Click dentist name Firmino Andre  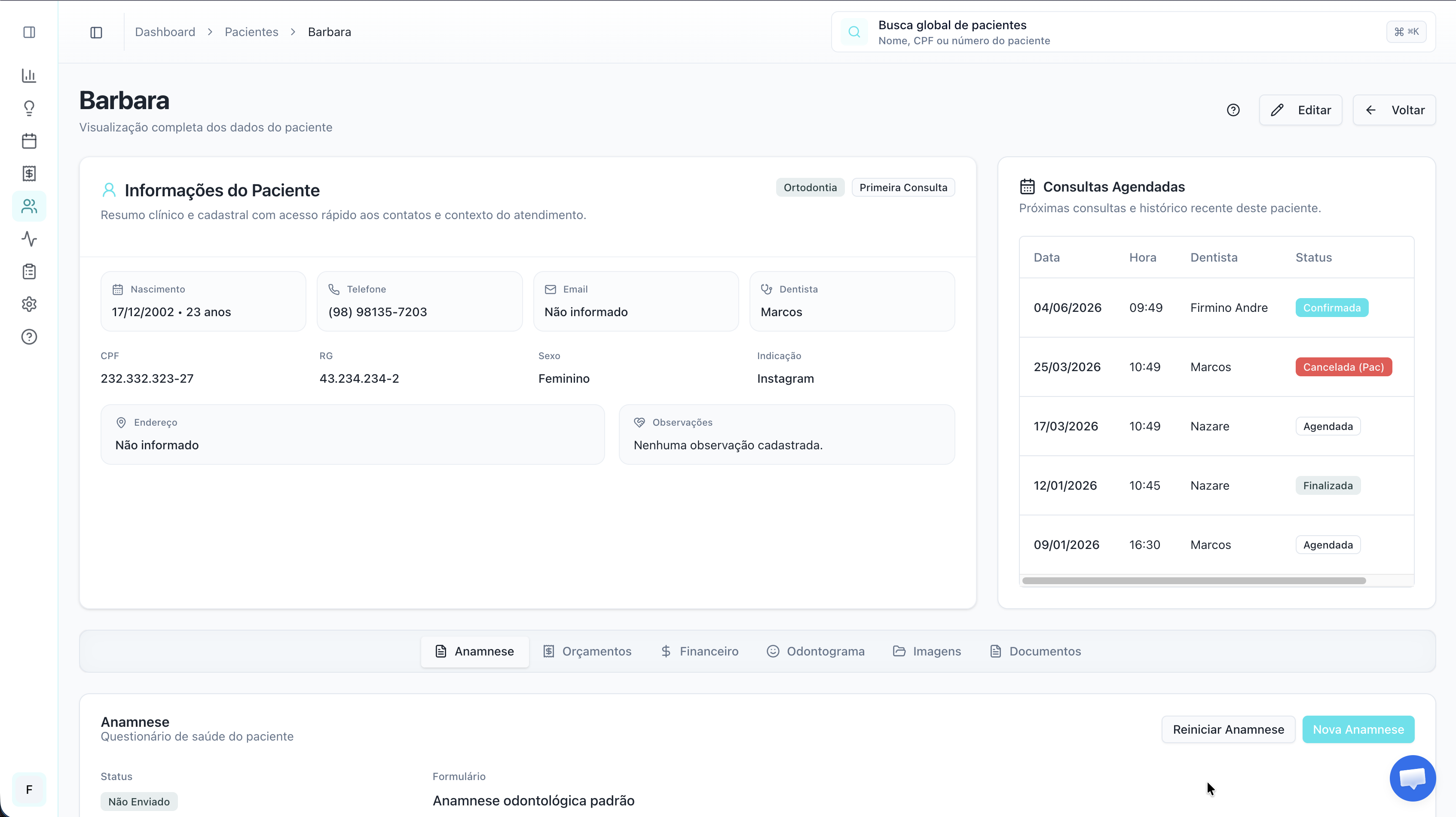click(x=1229, y=308)
